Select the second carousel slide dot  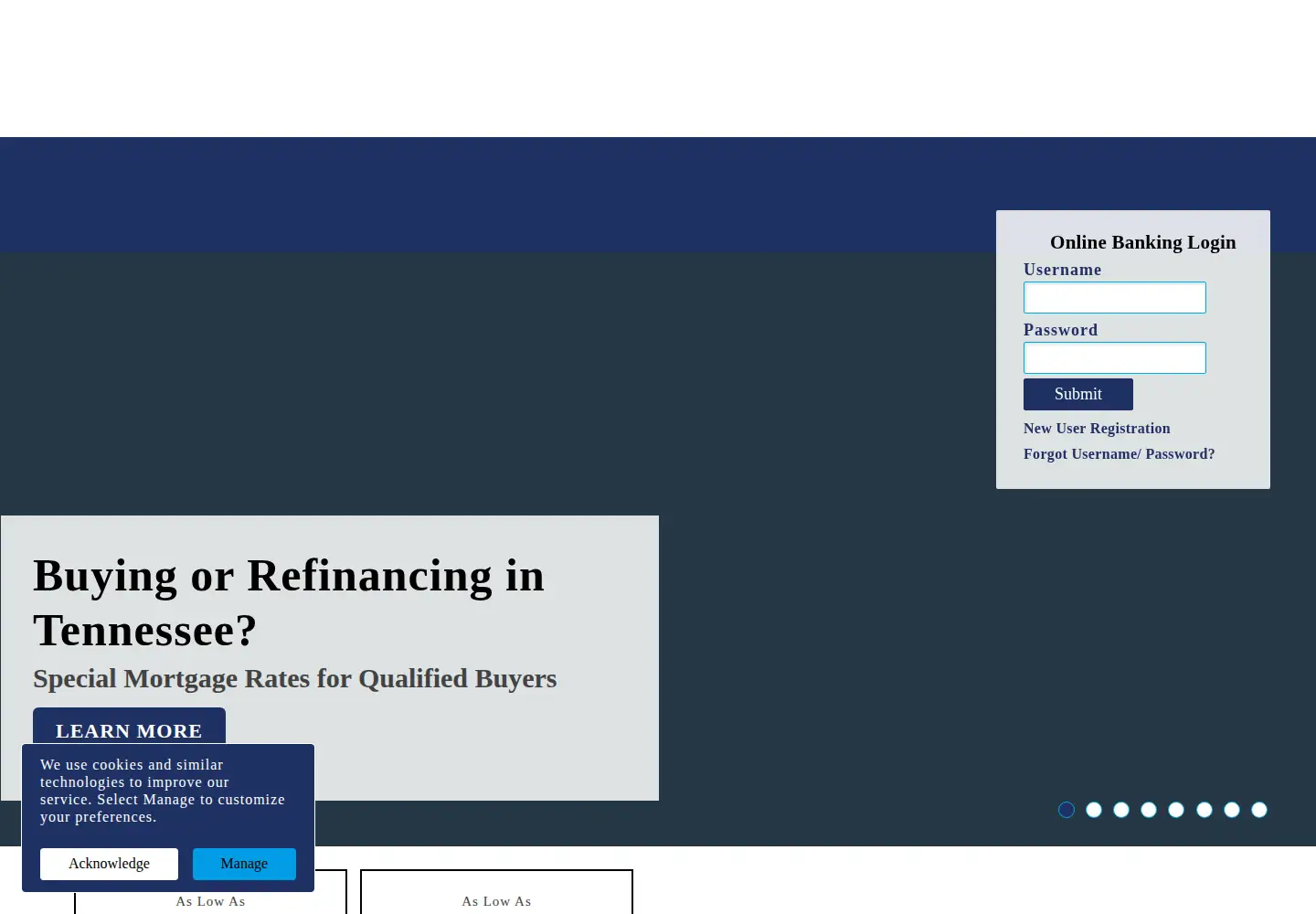[1094, 810]
